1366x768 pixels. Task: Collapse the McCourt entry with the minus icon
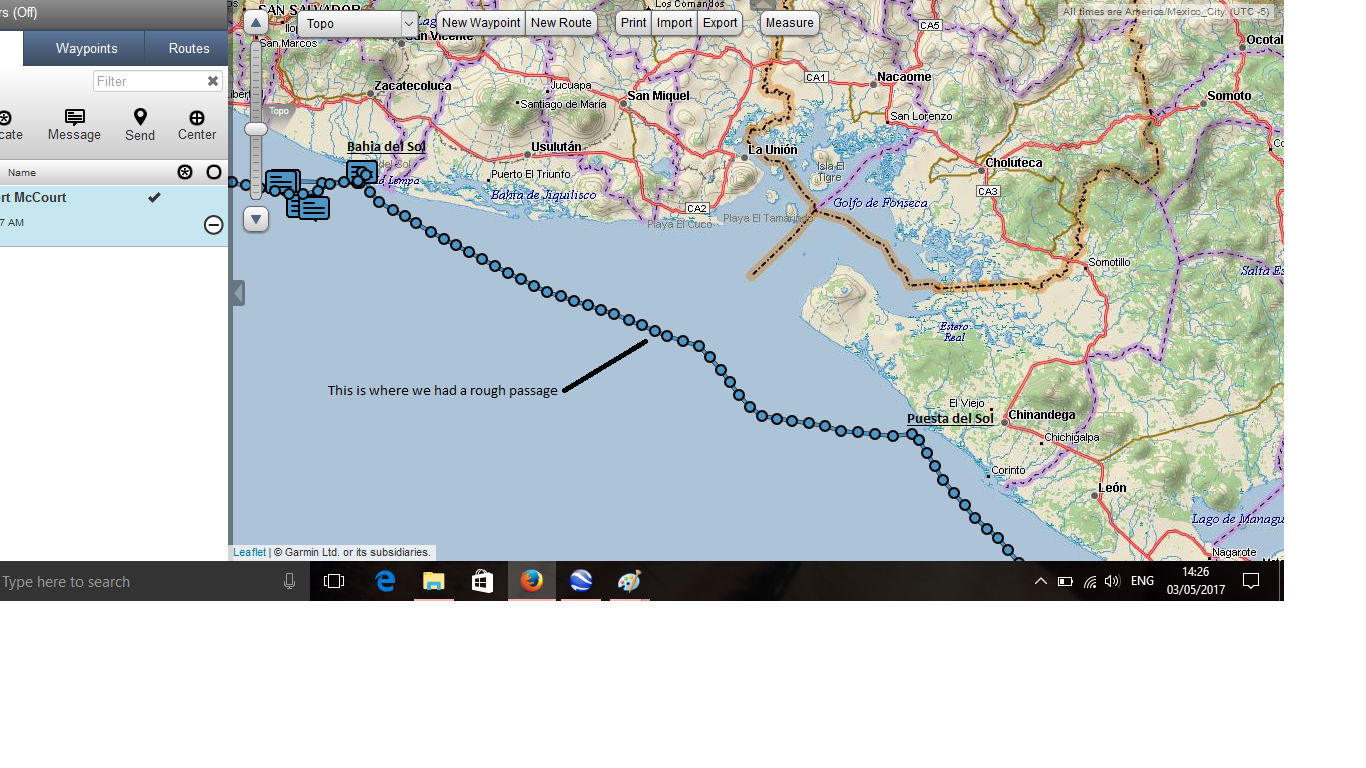(x=213, y=225)
